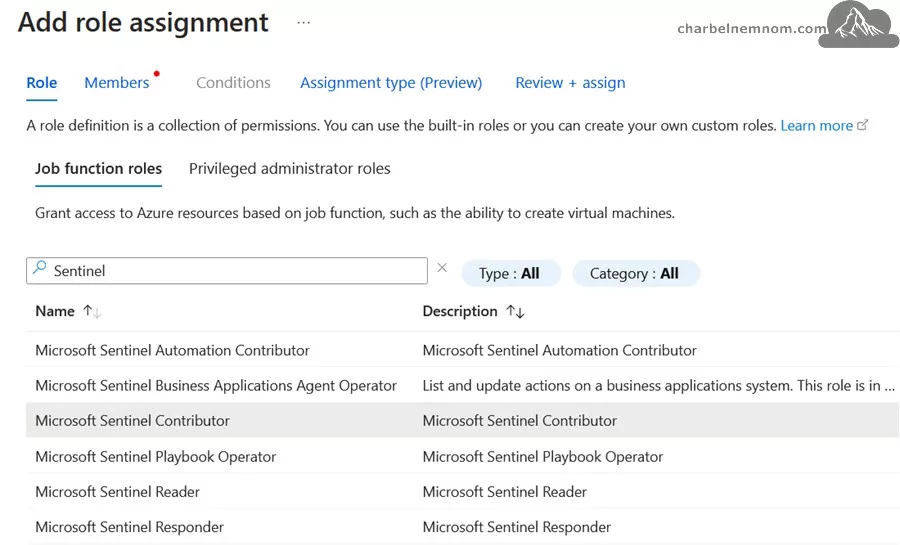Click the search magnifier icon in the search box
The height and width of the screenshot is (545, 900).
[40, 267]
